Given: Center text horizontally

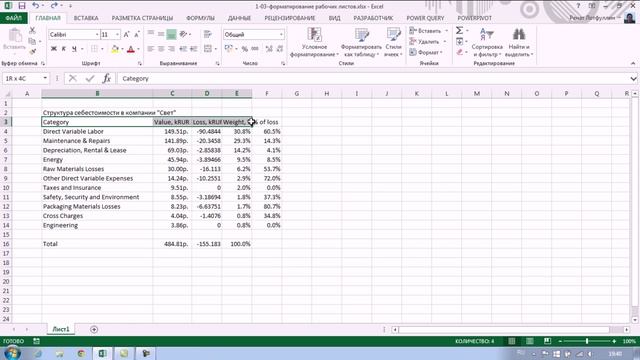Looking at the screenshot, I should point(161,49).
